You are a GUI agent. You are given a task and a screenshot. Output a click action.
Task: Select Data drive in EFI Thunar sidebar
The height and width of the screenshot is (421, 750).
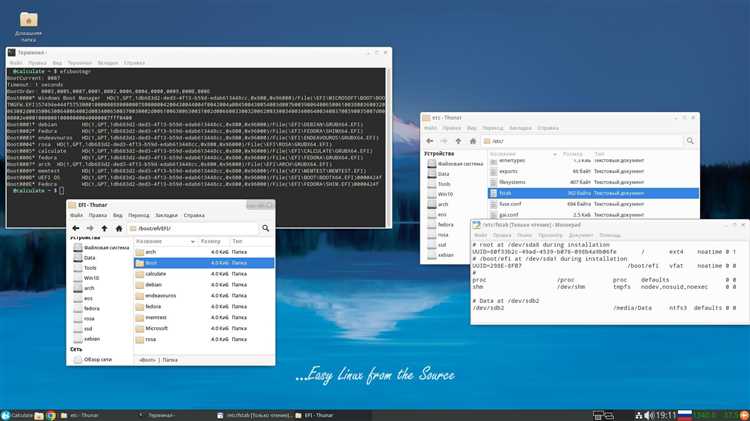[x=84, y=258]
